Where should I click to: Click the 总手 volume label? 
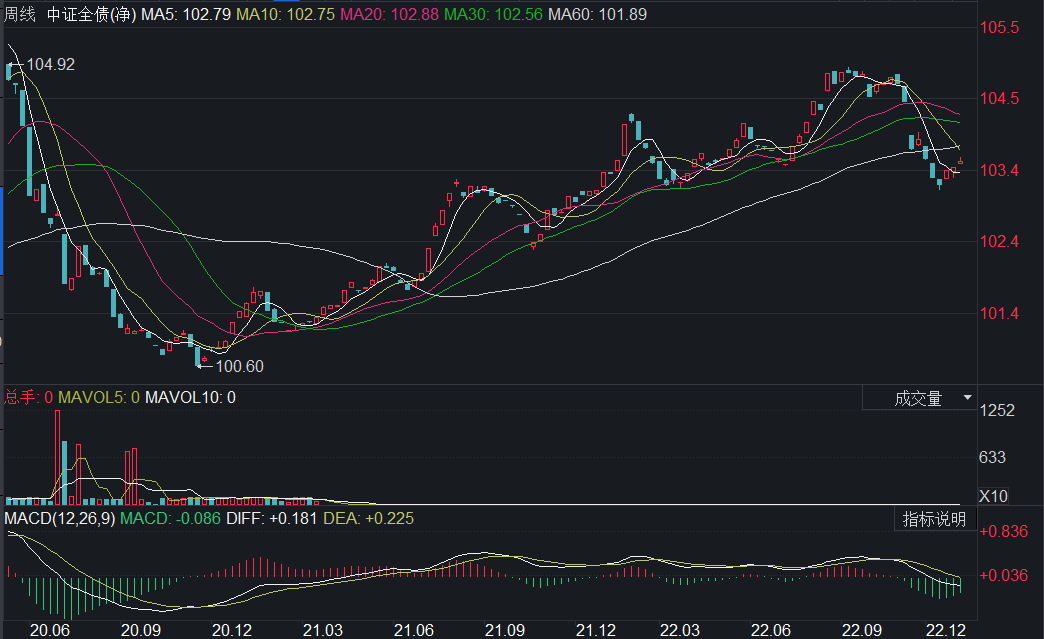pyautogui.click(x=26, y=398)
